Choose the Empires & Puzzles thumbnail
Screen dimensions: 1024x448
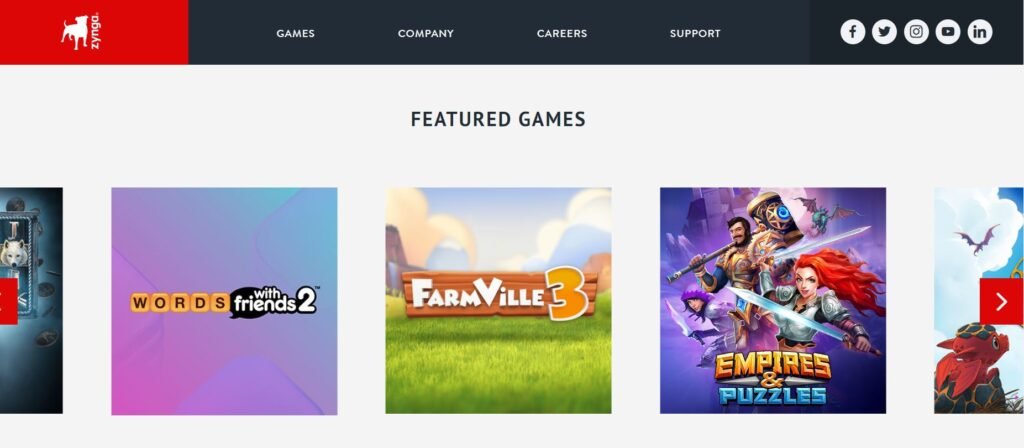coord(773,301)
